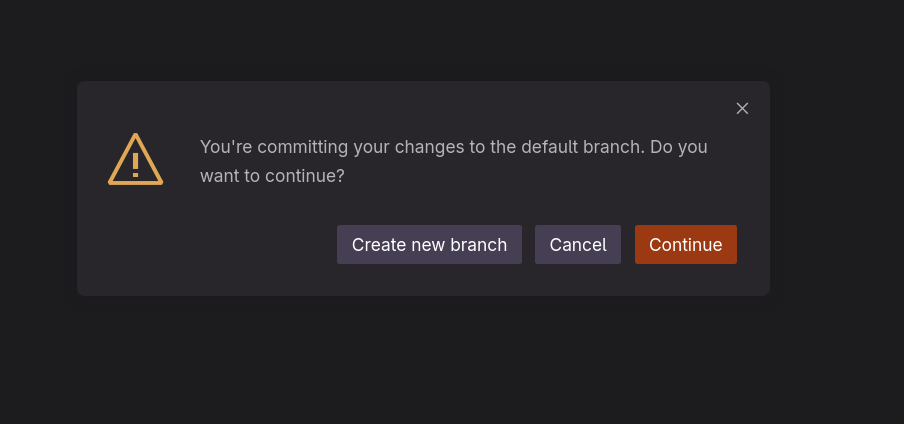Confirm committing to the default branch
The image size is (904, 424).
685,245
